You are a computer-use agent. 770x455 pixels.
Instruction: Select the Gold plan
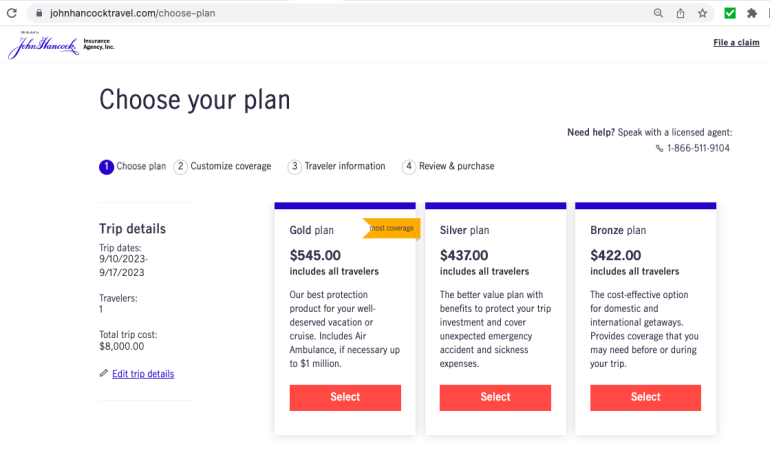click(345, 397)
